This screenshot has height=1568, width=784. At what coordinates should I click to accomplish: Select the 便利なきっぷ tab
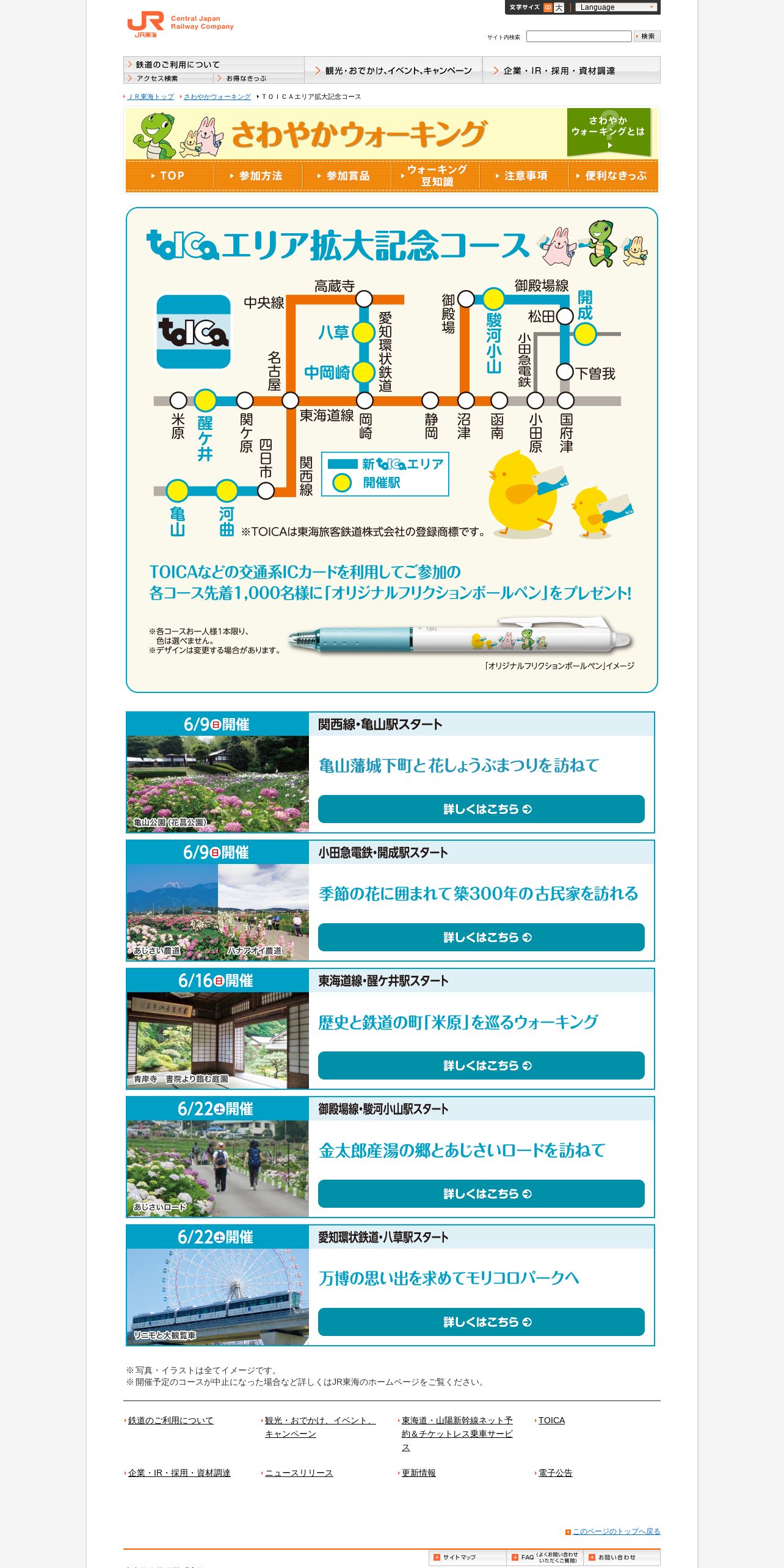[x=613, y=176]
